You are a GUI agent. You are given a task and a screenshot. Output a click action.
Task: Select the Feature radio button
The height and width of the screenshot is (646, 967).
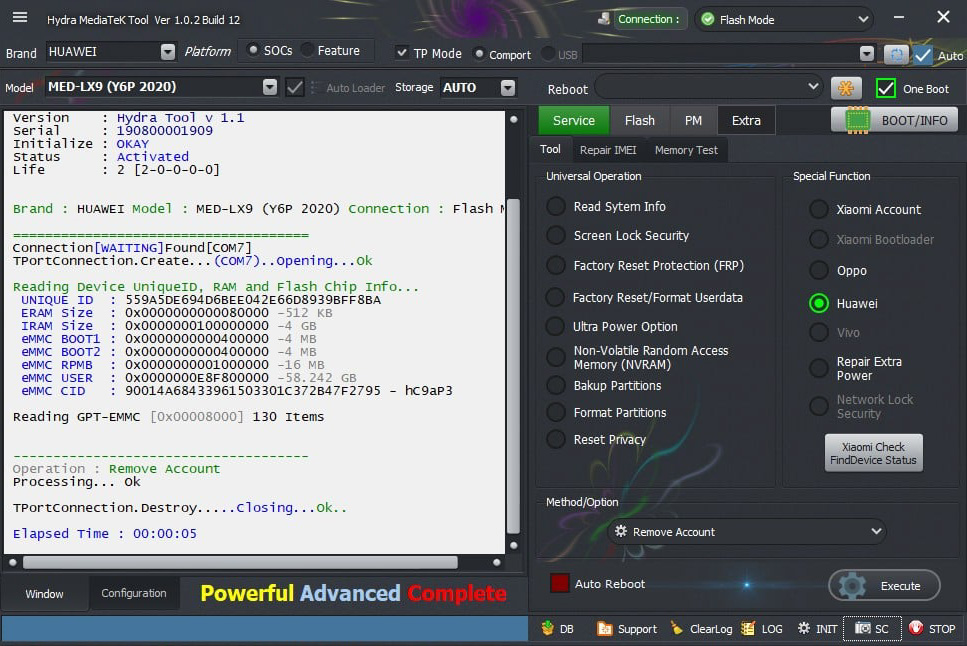click(x=307, y=50)
